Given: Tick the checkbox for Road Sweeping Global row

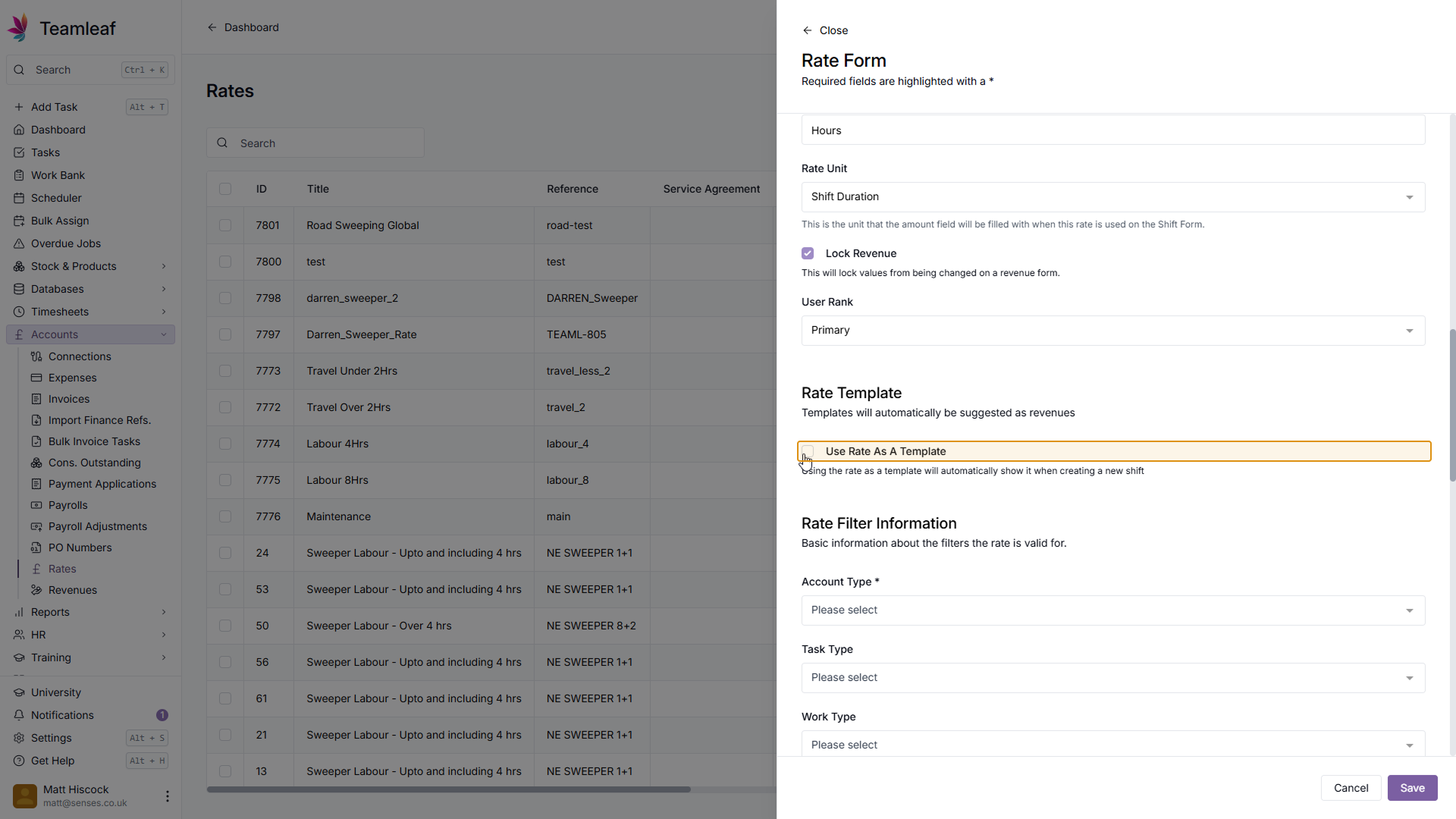Looking at the screenshot, I should tap(225, 225).
